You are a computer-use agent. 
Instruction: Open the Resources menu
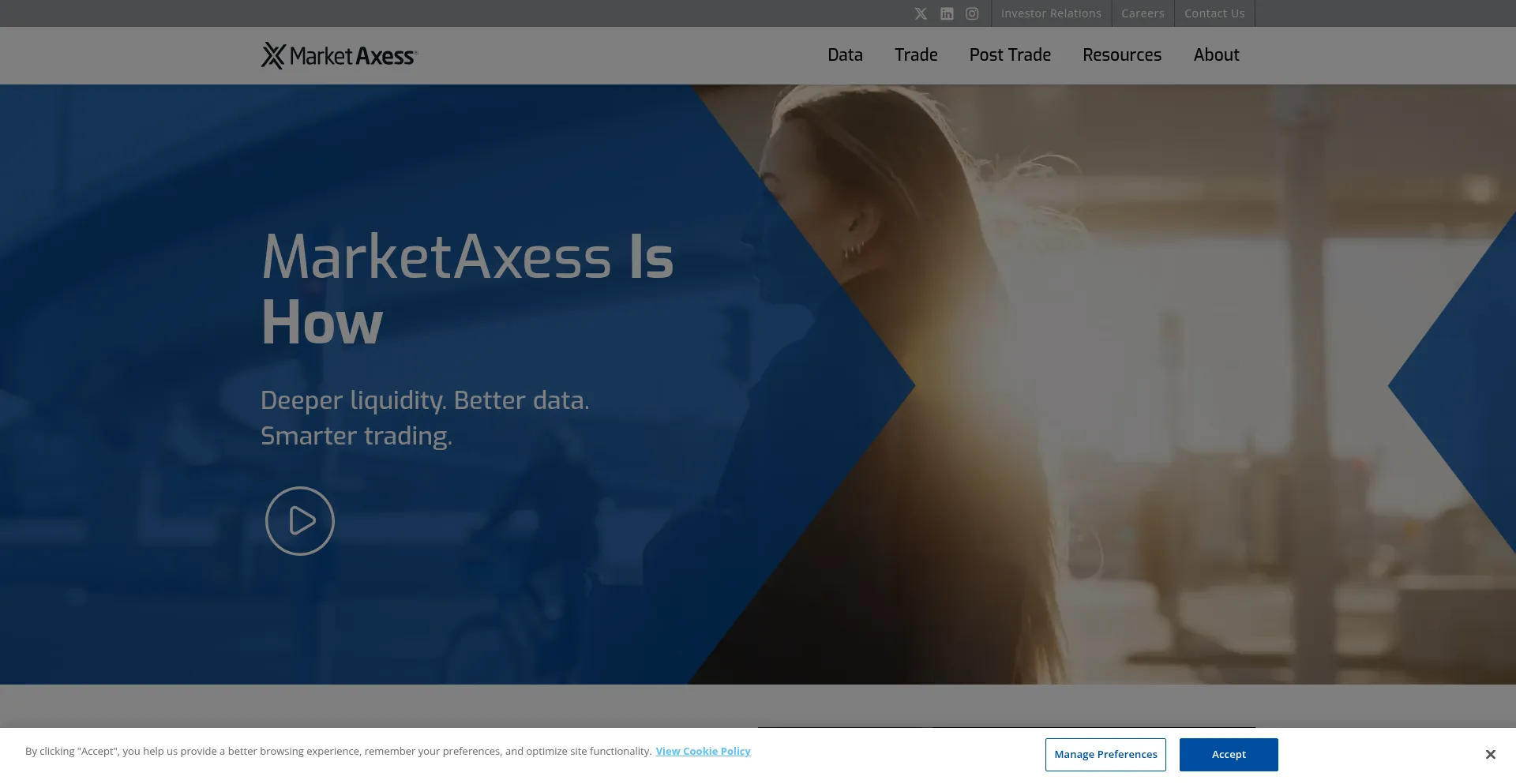1122,55
